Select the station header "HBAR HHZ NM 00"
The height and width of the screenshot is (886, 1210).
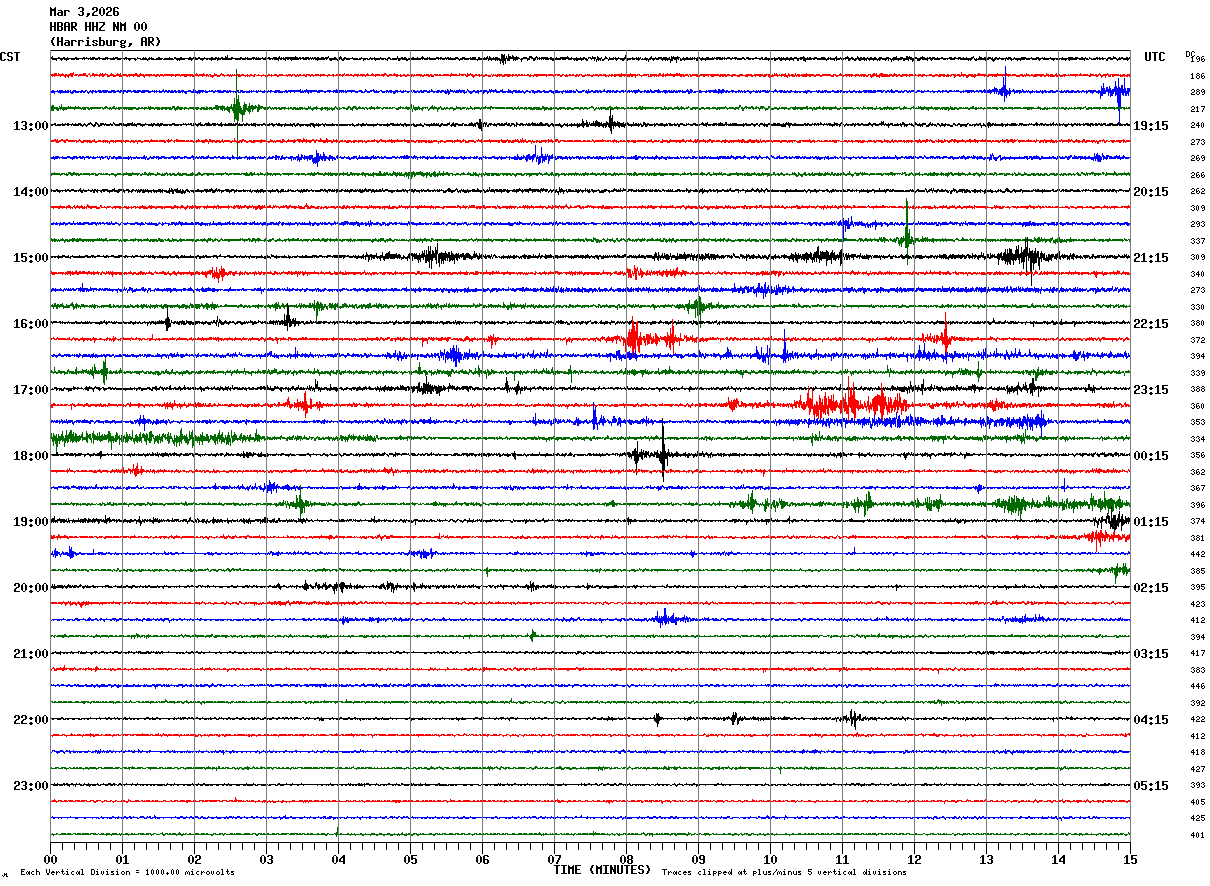98,27
